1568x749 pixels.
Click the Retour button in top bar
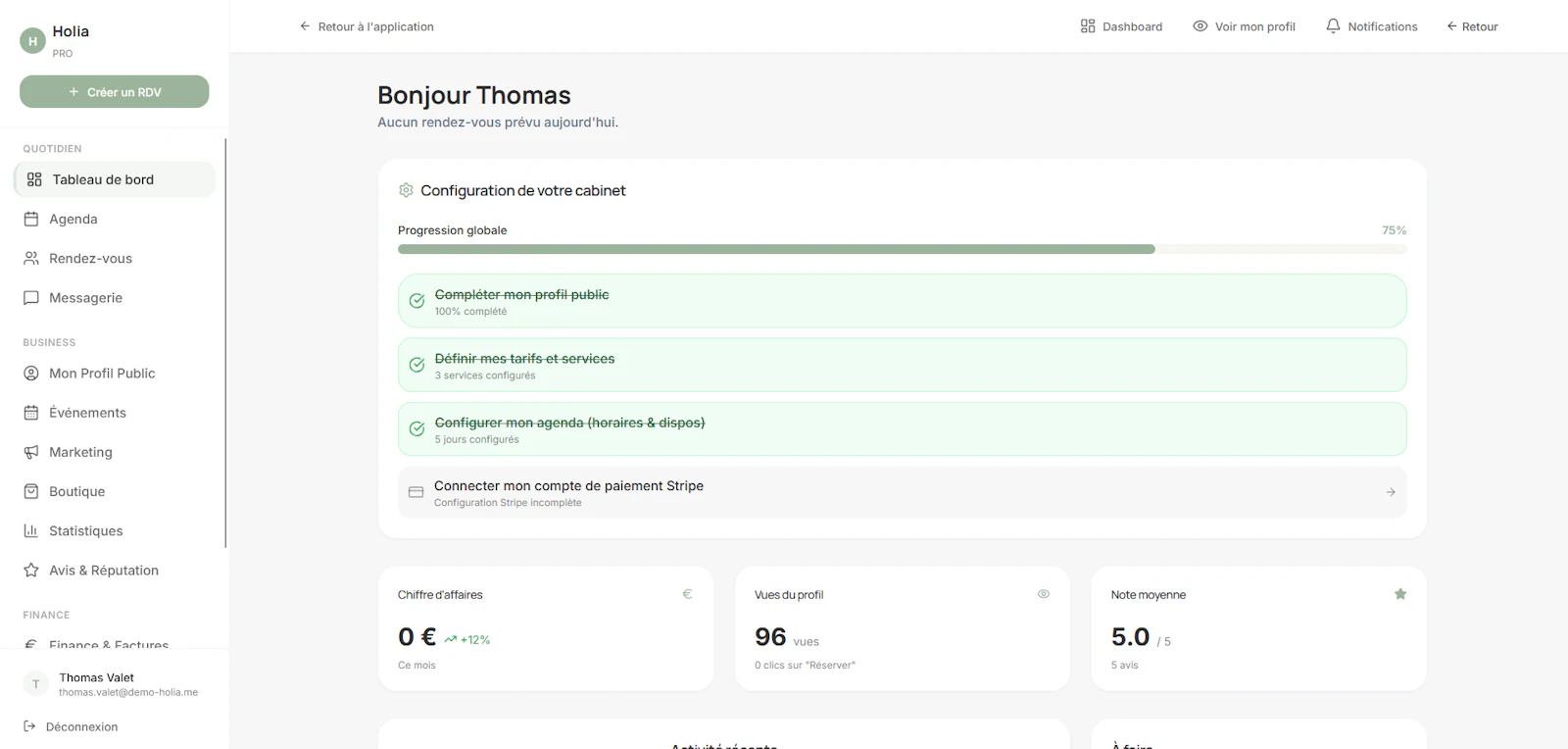[1472, 26]
